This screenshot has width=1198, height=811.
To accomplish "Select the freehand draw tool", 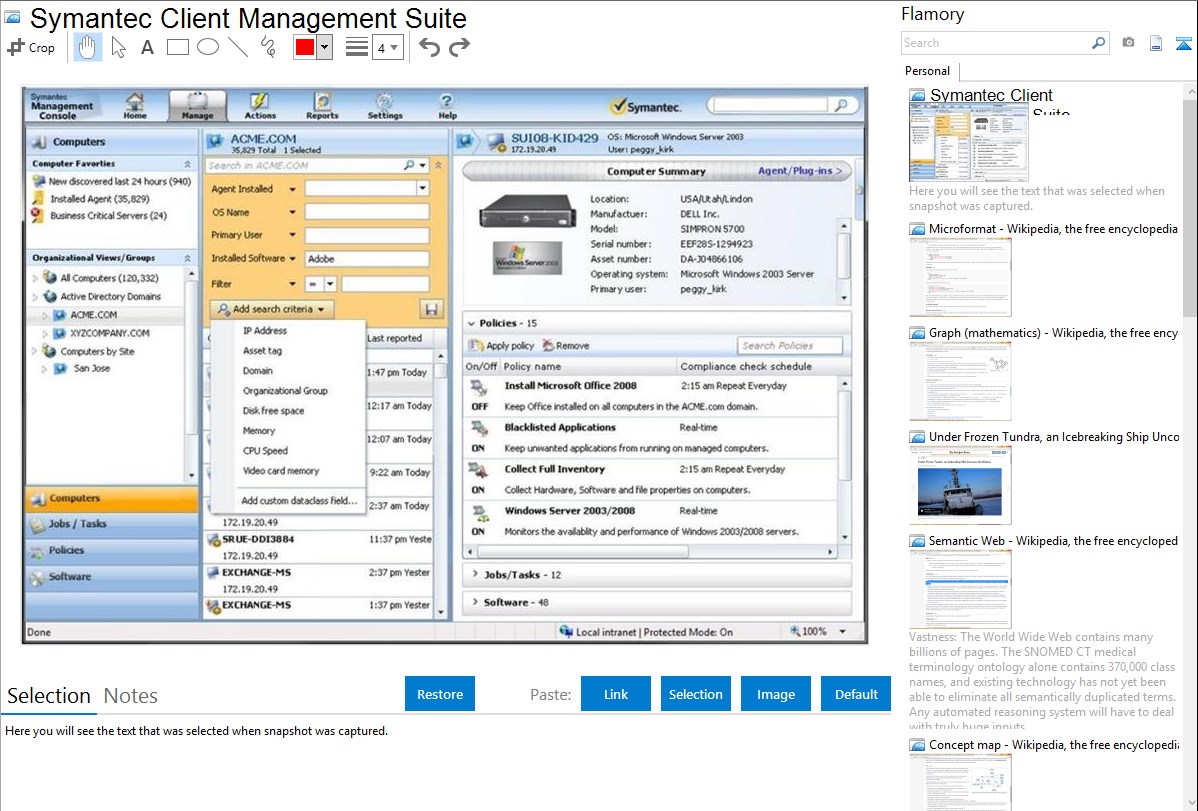I will pos(268,47).
